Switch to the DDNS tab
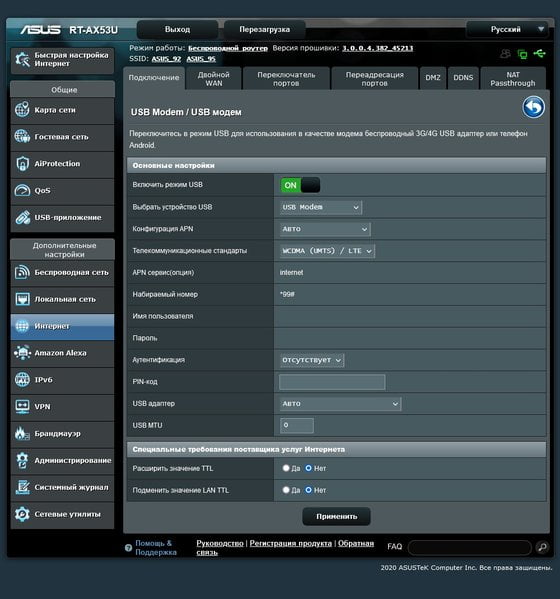This screenshot has height=599, width=560. point(463,78)
